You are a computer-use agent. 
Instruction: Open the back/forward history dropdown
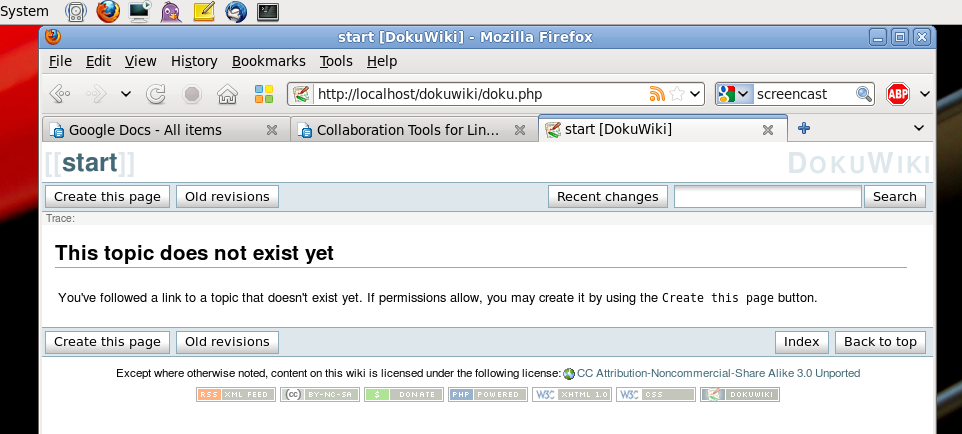click(125, 94)
